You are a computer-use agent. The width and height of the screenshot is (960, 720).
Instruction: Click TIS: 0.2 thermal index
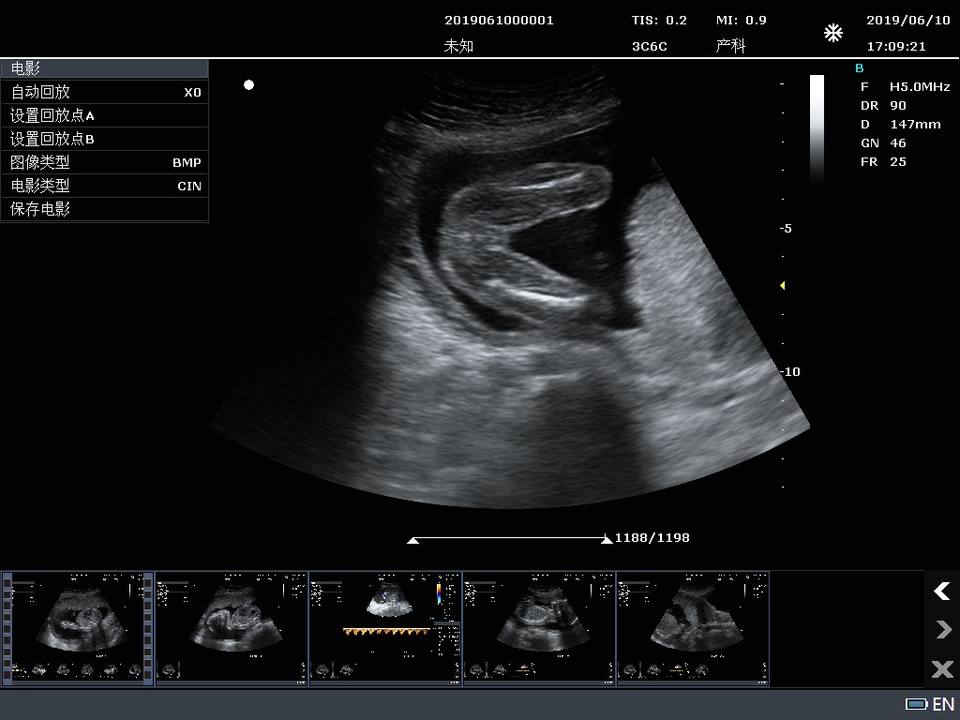point(659,20)
